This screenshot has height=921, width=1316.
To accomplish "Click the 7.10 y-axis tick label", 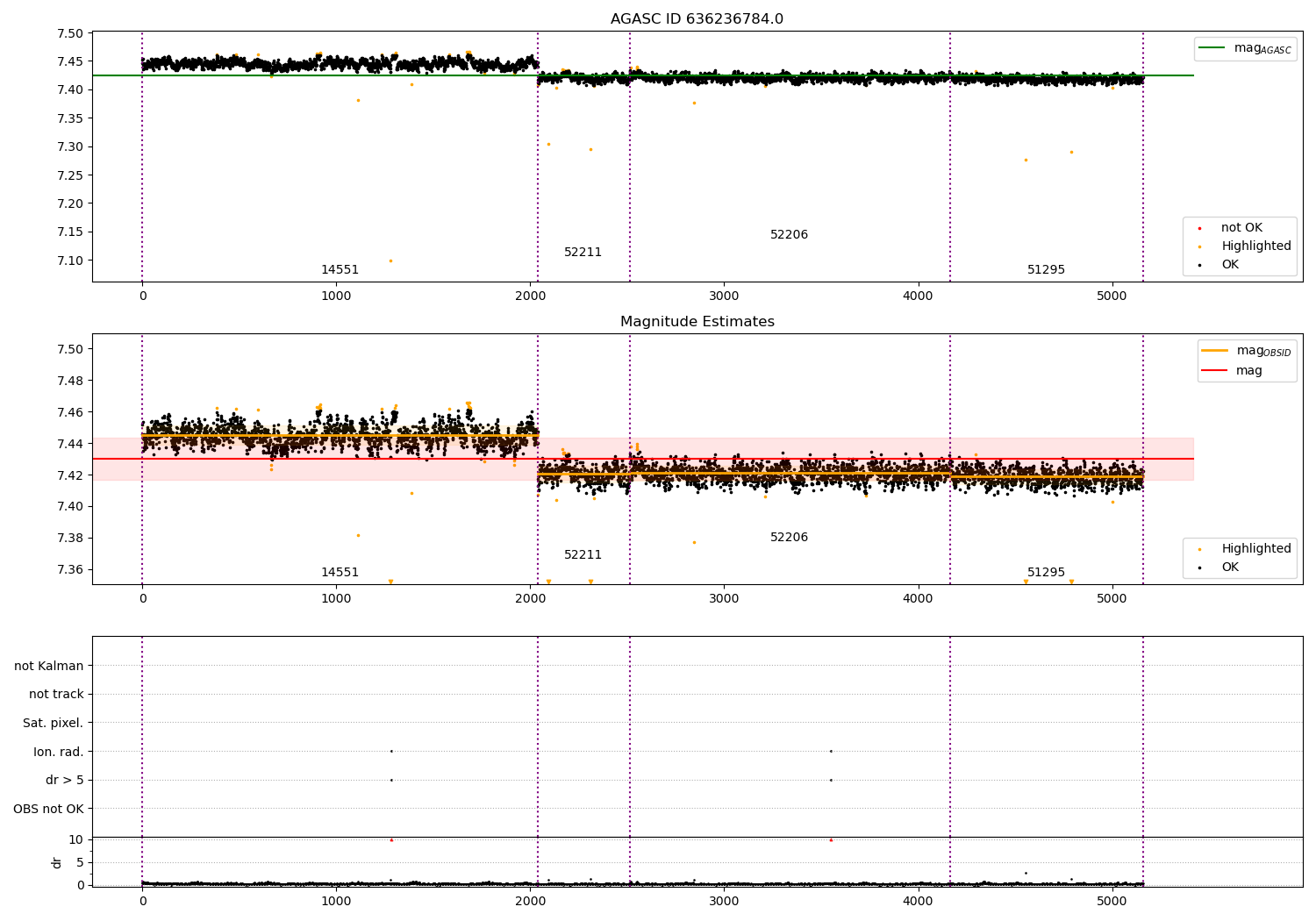I will [69, 261].
